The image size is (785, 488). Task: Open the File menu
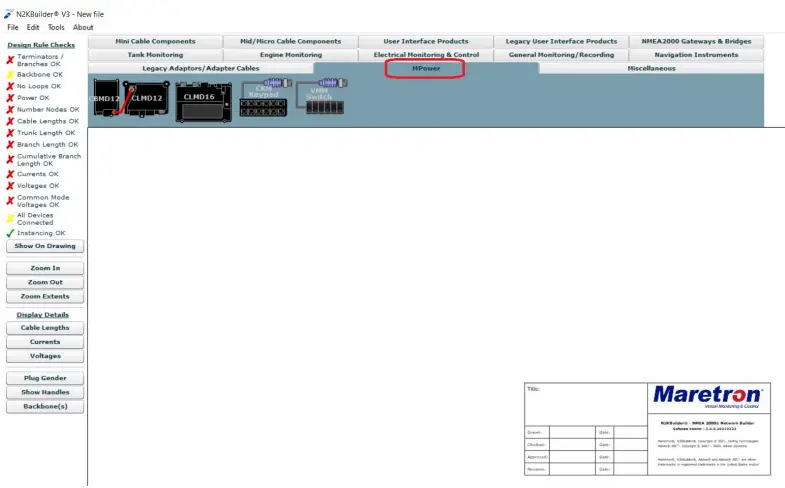click(13, 27)
